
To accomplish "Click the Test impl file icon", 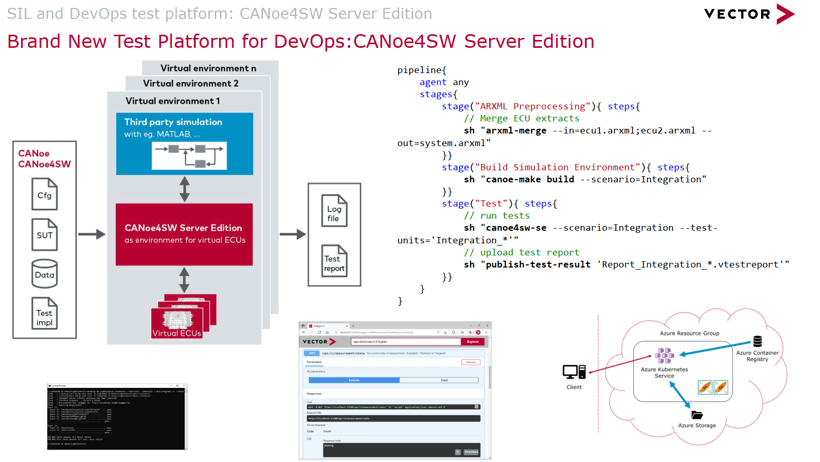I will 44,313.
